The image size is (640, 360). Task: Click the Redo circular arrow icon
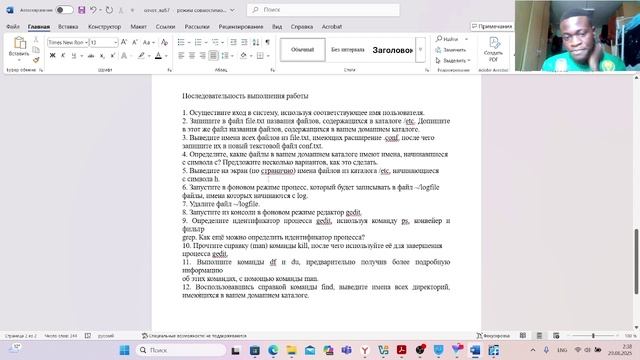point(109,10)
